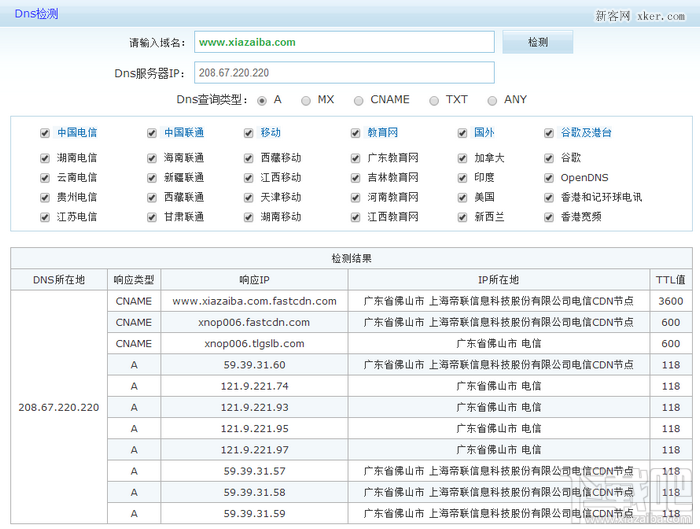
Task: Toggle the 教育网 group checkbox
Action: pos(355,133)
